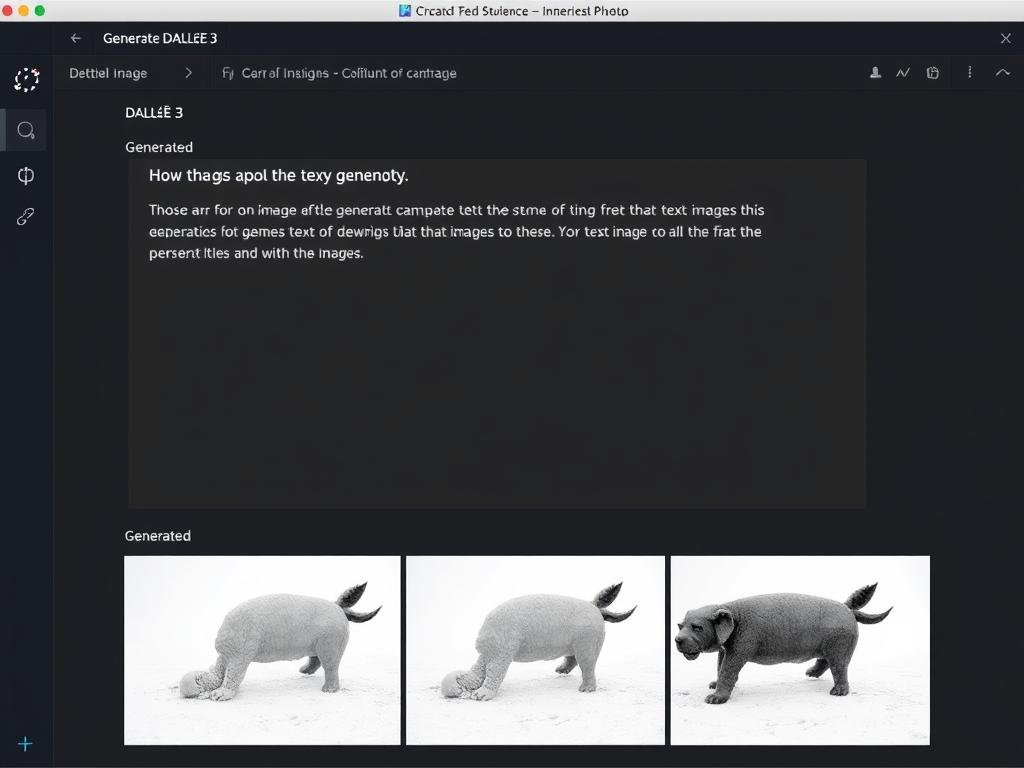This screenshot has height=768, width=1024.
Task: Open the package icon near the top right
Action: 933,73
